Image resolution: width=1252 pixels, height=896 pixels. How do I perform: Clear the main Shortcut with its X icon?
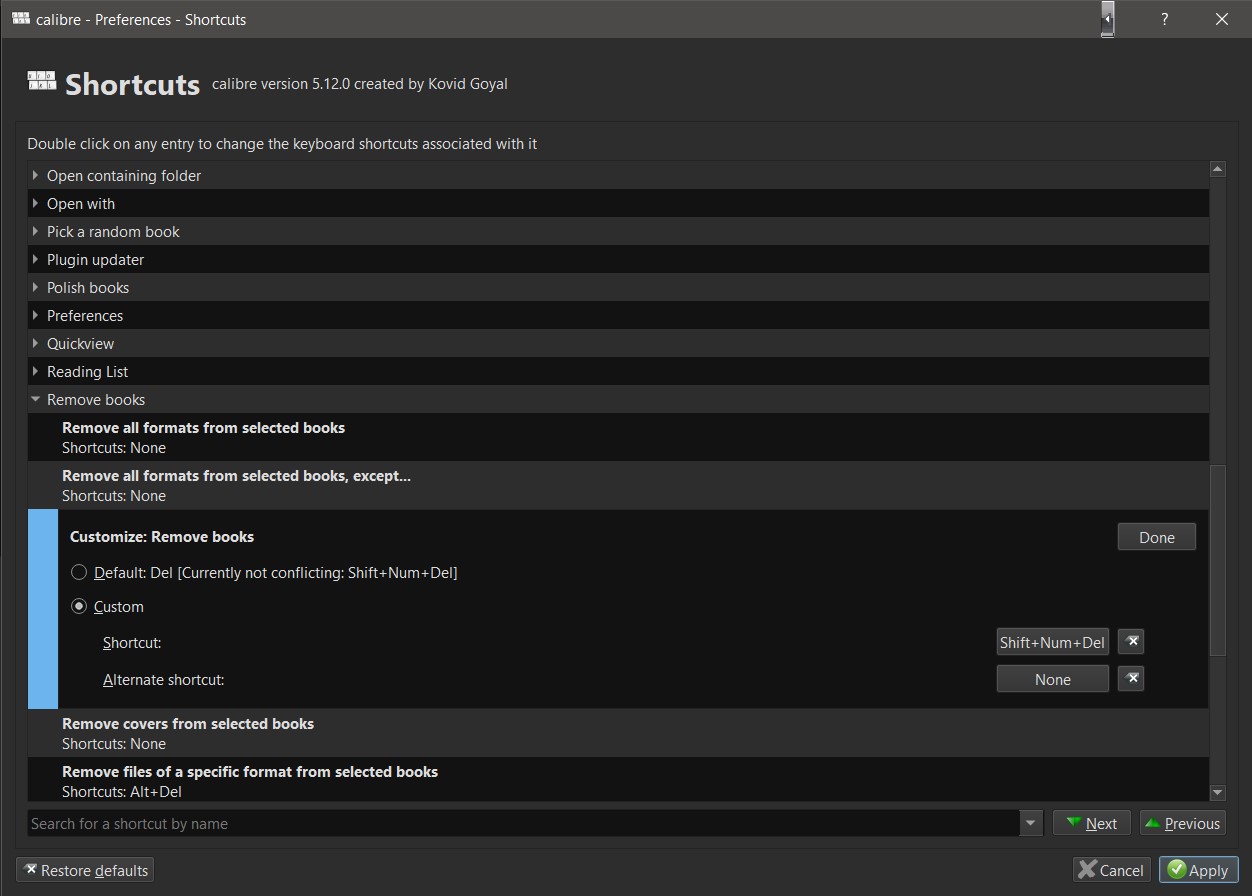coord(1131,642)
